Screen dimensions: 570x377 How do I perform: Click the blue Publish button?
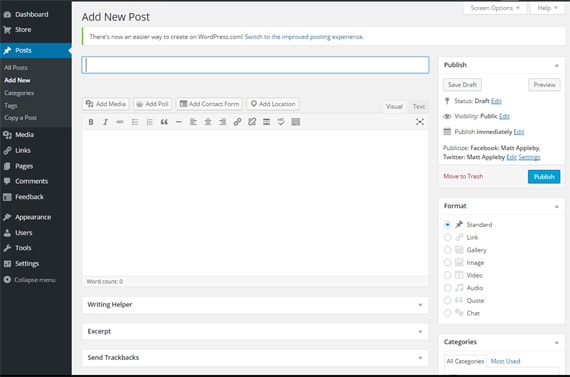tap(544, 177)
